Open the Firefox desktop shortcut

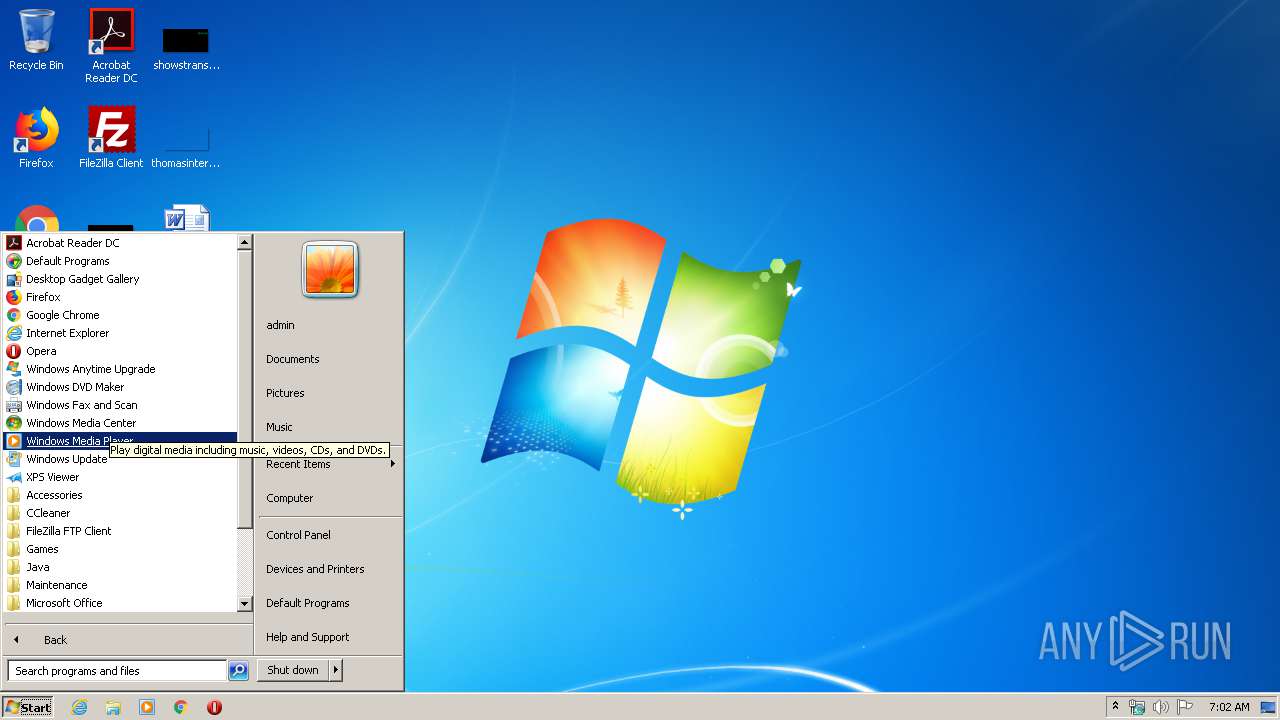36,138
